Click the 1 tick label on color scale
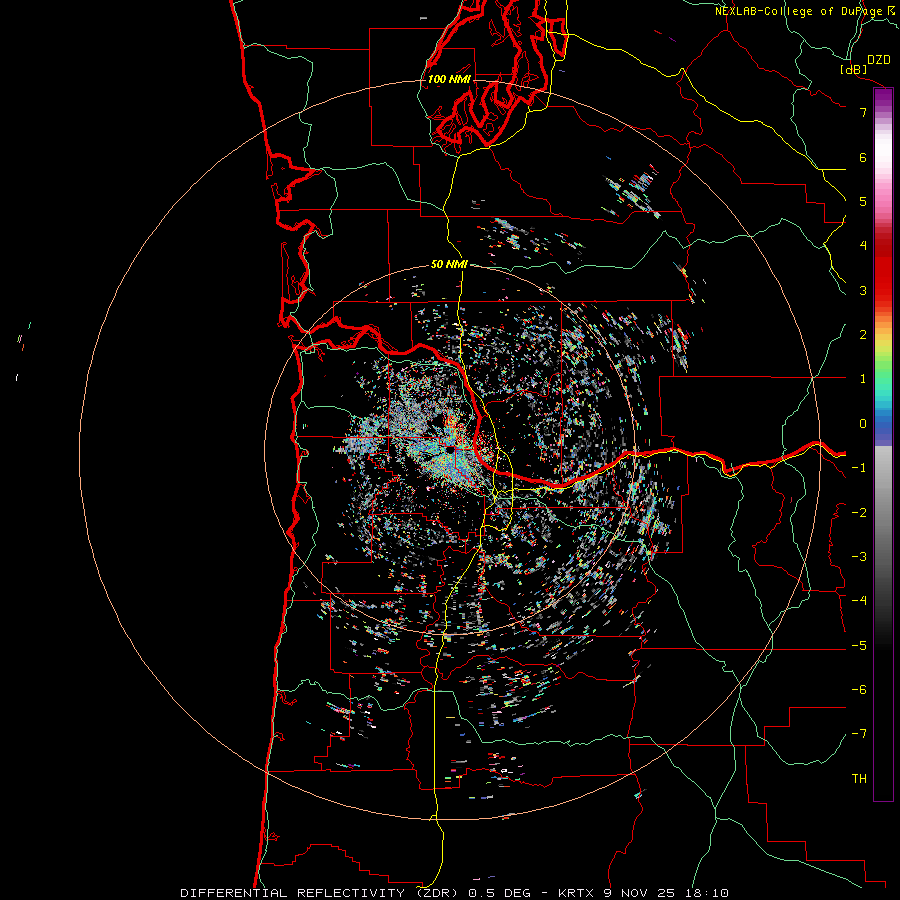 [863, 379]
